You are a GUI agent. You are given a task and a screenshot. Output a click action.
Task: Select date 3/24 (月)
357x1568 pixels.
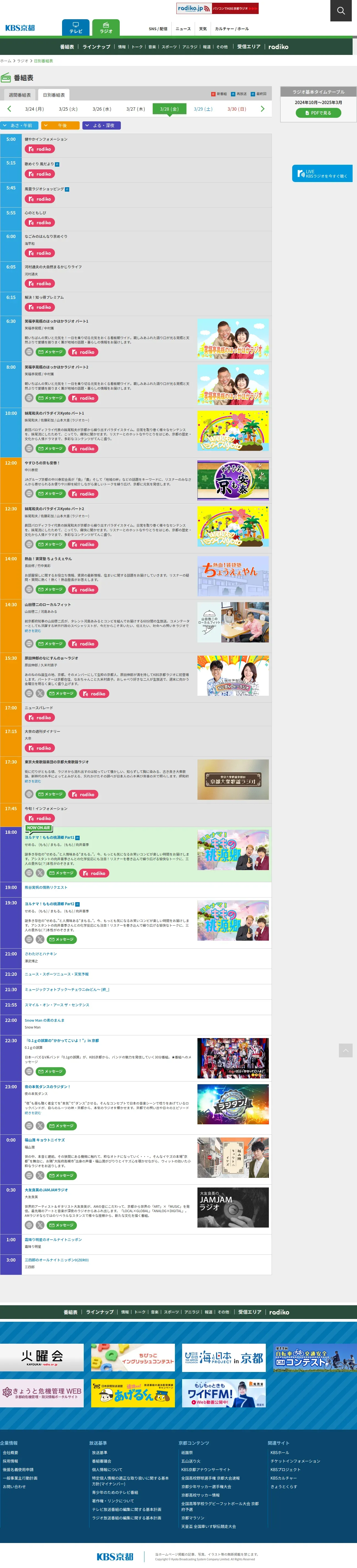(34, 109)
